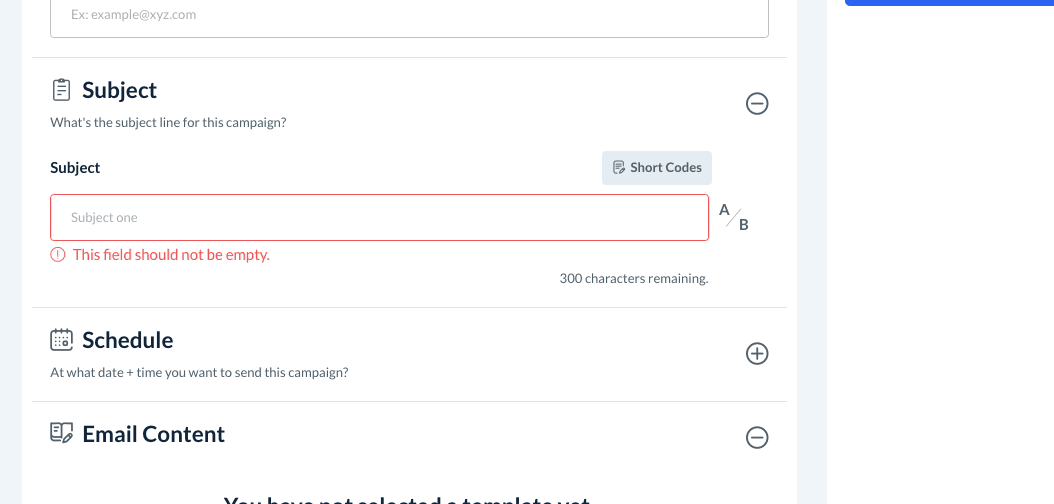This screenshot has width=1054, height=504.
Task: Select the Schedule section heading
Action: (x=127, y=340)
